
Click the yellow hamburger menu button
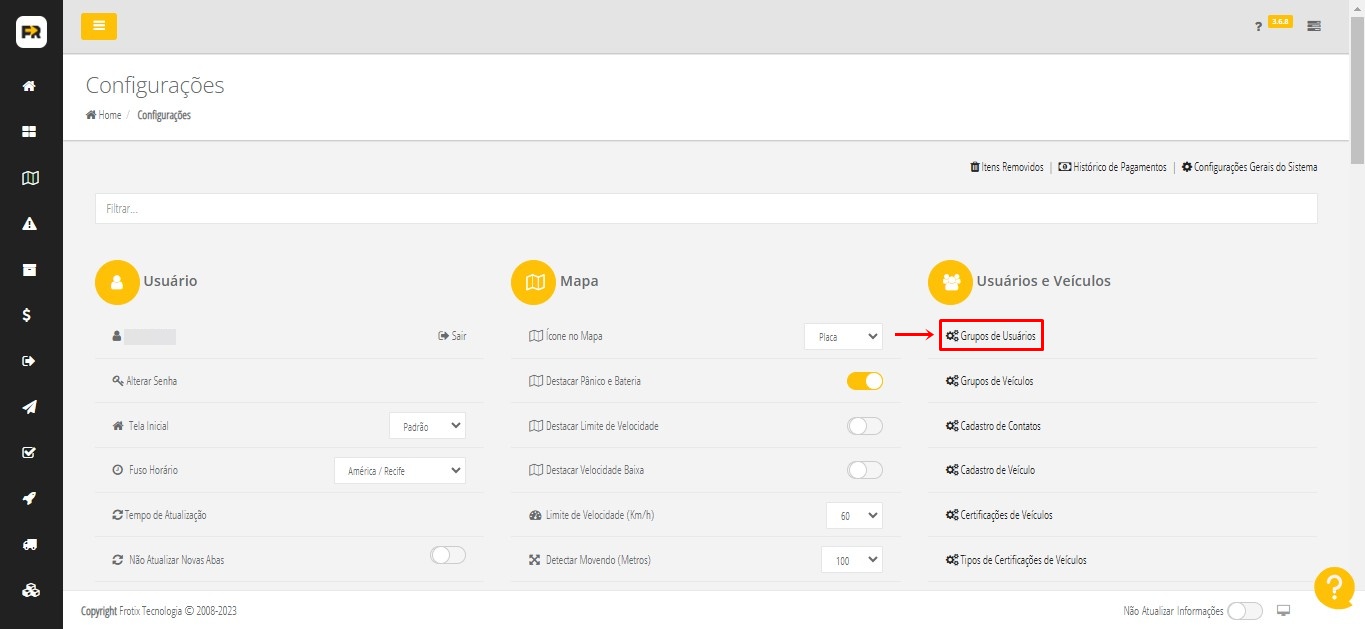pos(99,26)
